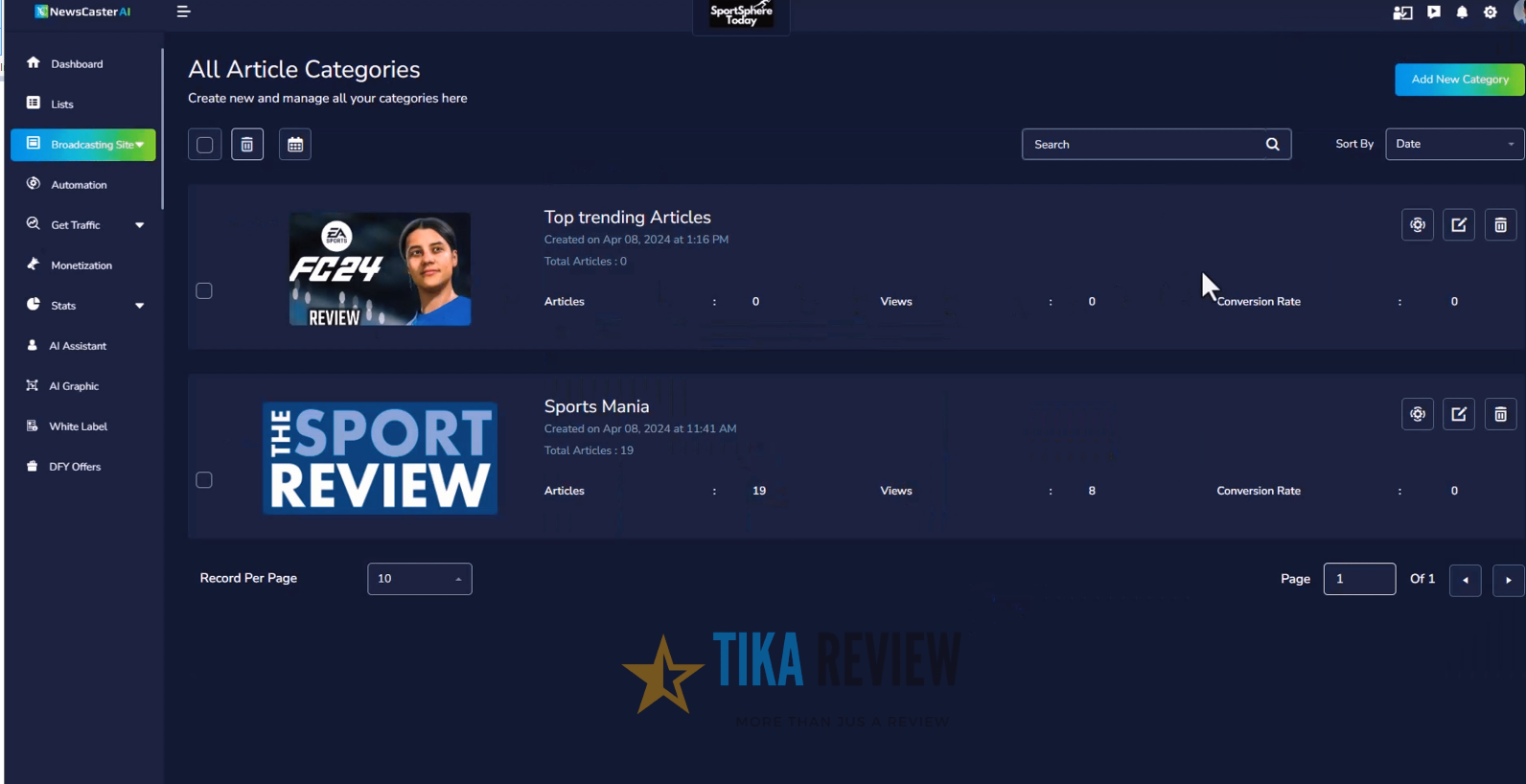Viewport: 1526px width, 784px height.
Task: Go to previous page arrow
Action: pos(1465,580)
